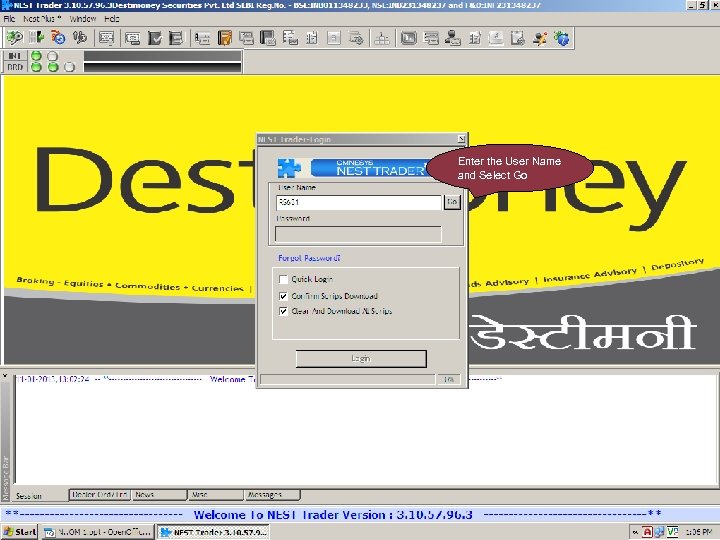Click the clipboard with gear toolbar icon
Screen dimensions: 720x540
click(x=518, y=38)
